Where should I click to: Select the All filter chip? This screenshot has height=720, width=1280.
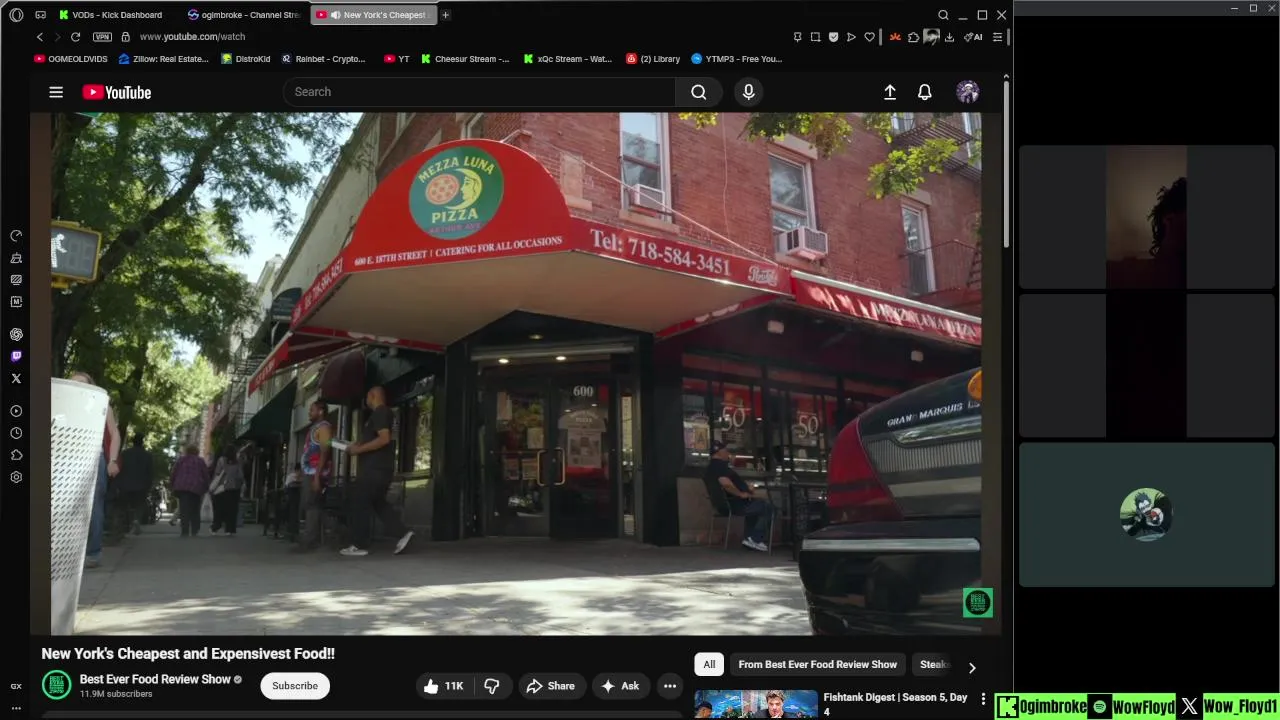(709, 664)
